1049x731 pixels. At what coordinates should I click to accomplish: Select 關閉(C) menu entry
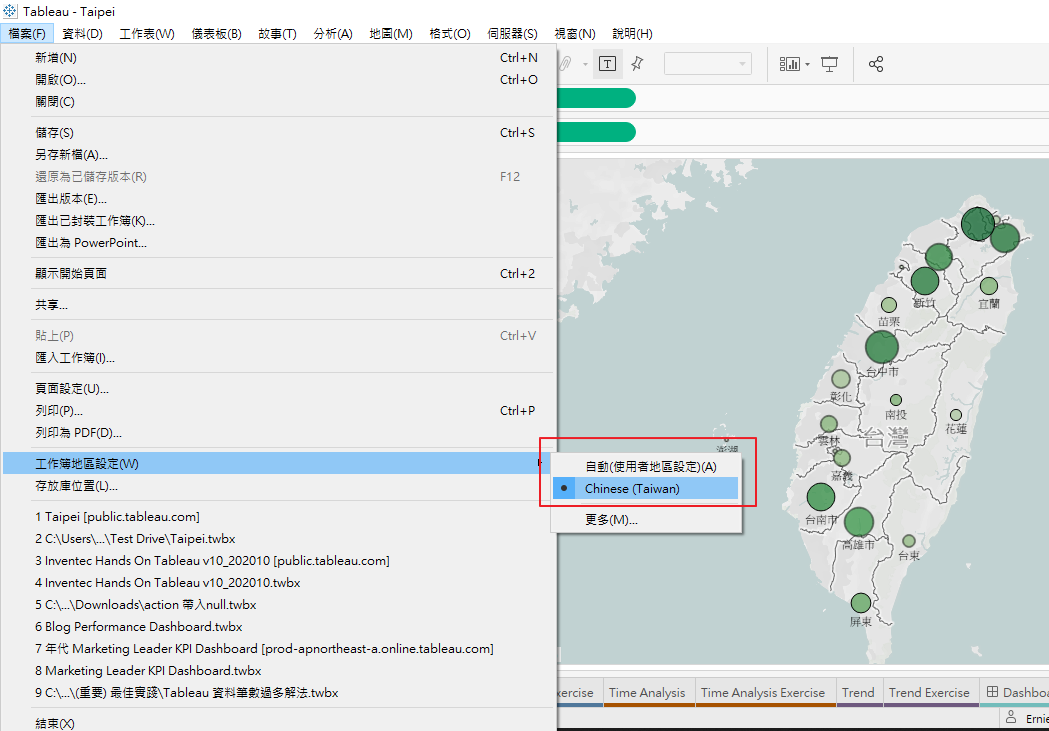[278, 102]
